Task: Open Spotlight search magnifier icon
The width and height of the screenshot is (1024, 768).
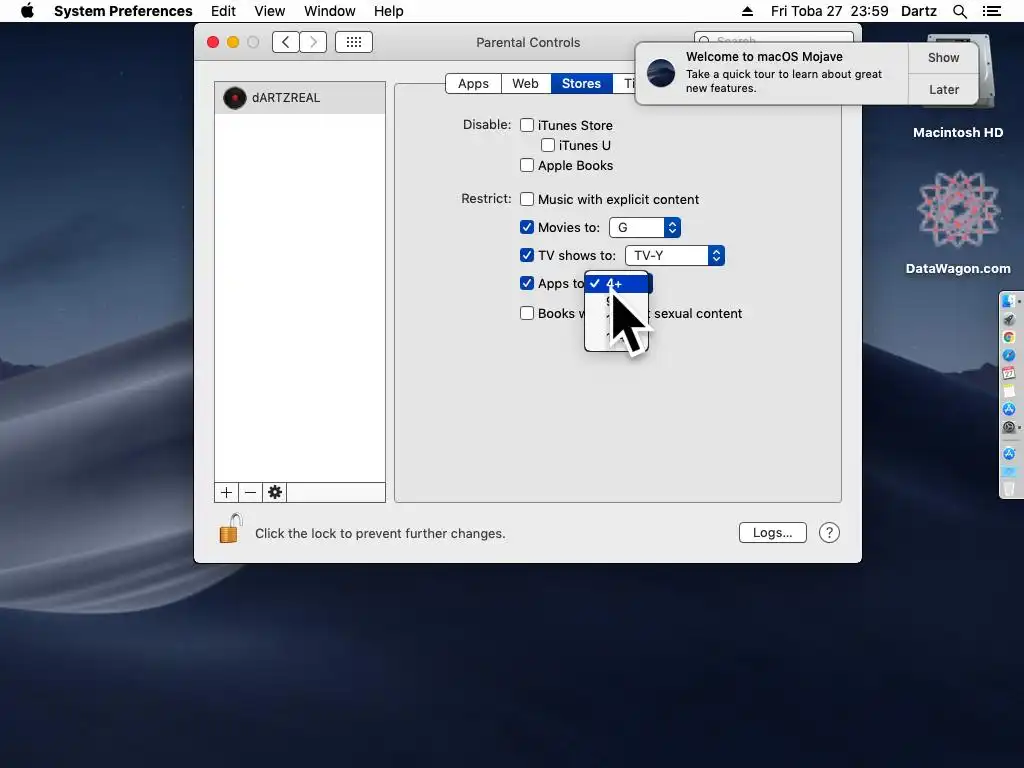Action: 960,11
